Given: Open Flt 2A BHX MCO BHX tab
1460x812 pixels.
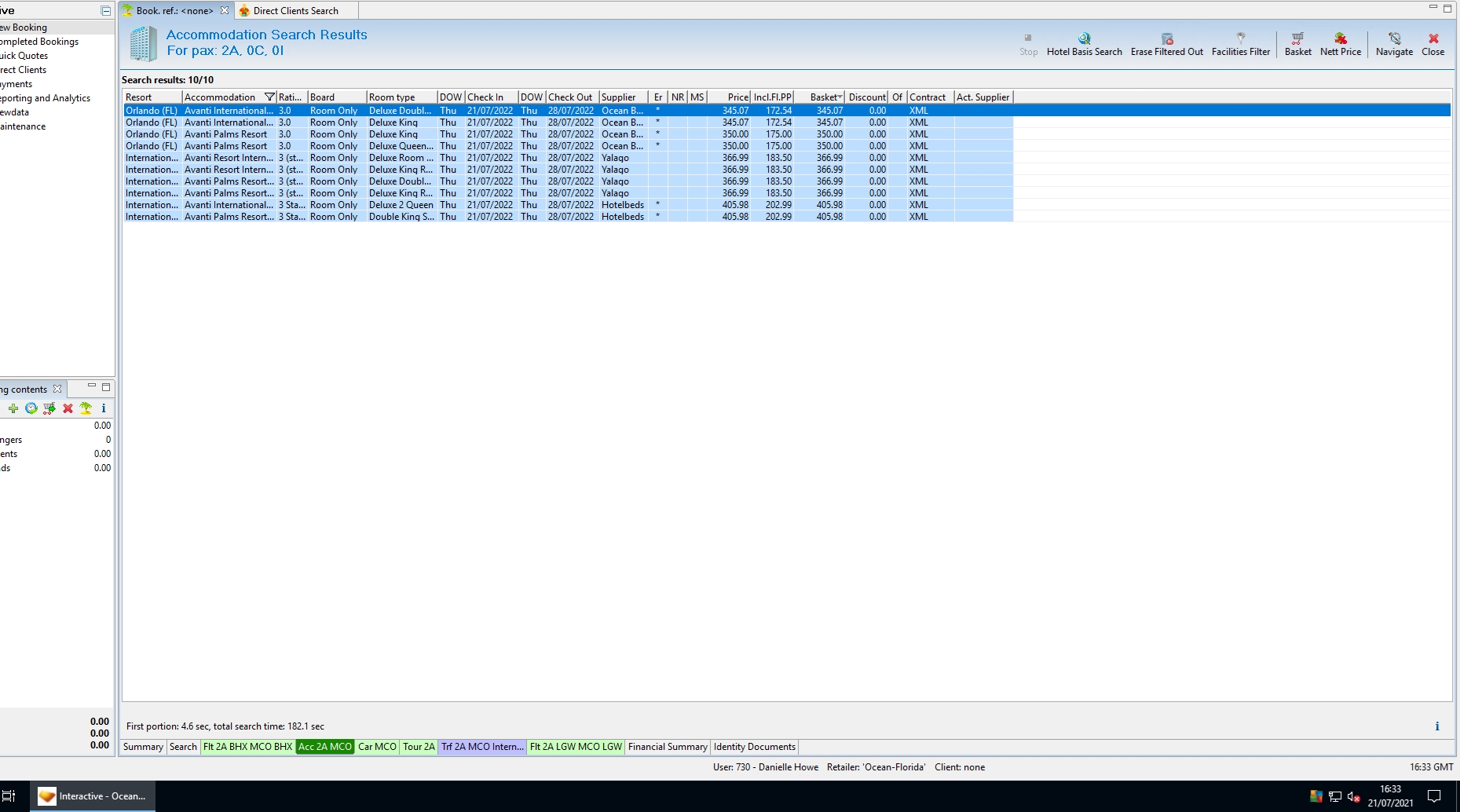Looking at the screenshot, I should click(247, 747).
